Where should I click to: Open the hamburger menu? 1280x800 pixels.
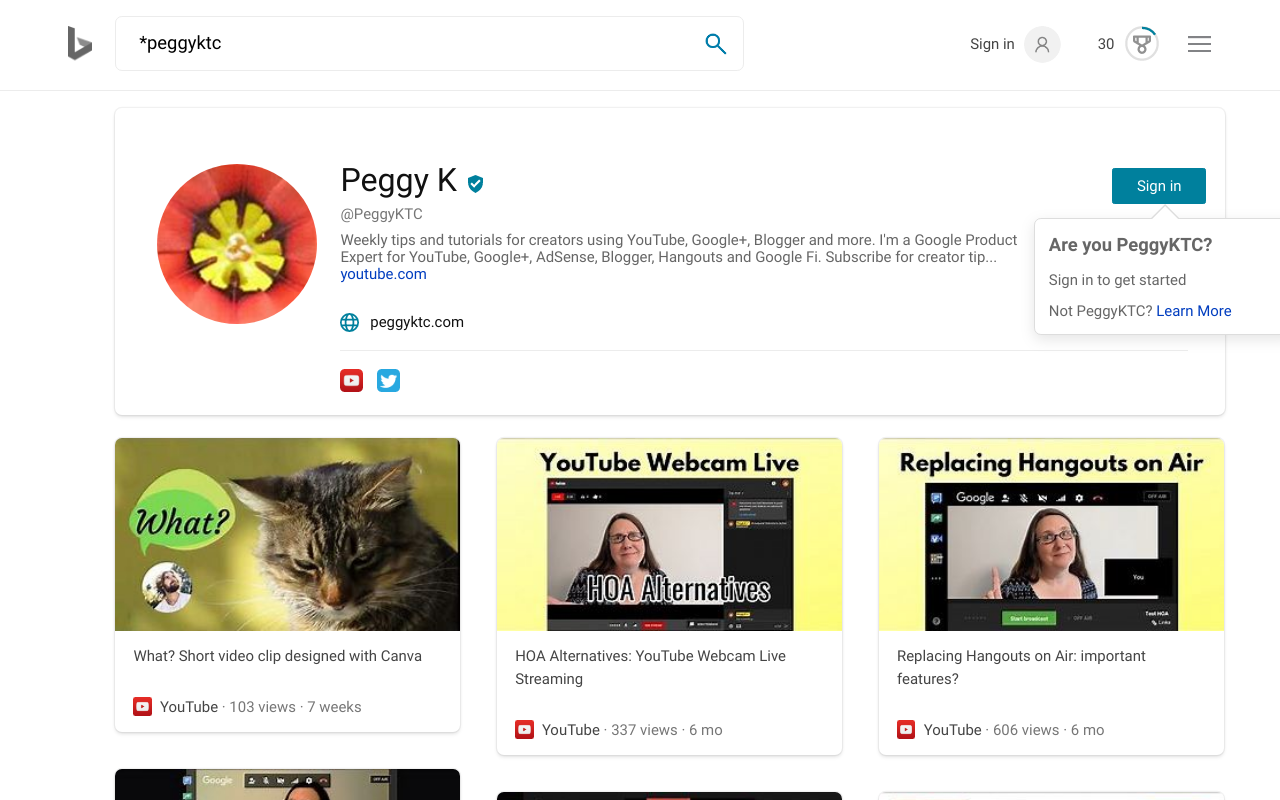[1199, 44]
